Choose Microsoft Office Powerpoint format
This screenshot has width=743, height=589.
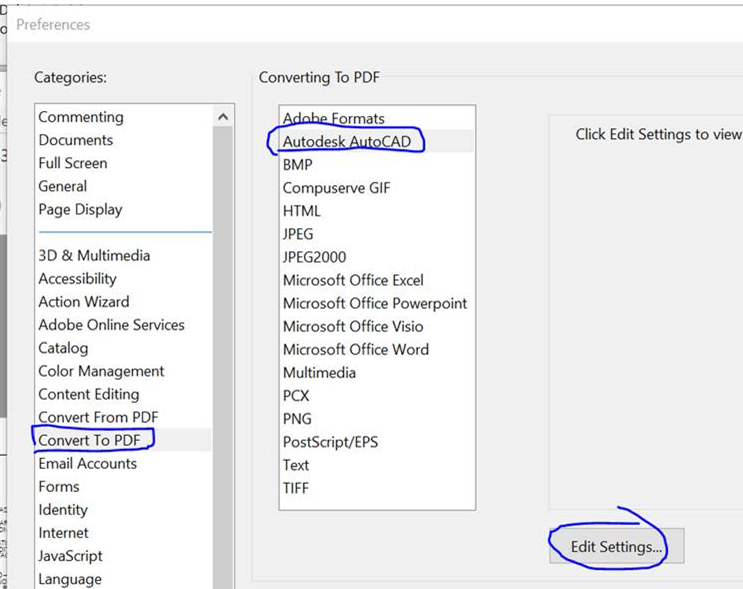[375, 303]
